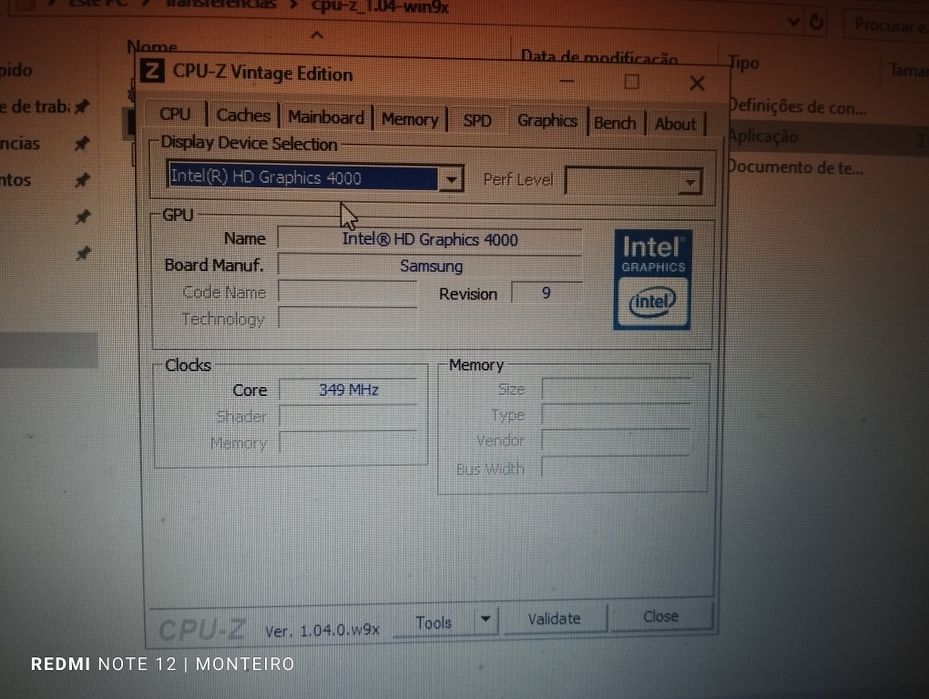Open the 'ncias' quick access item
Image resolution: width=929 pixels, height=699 pixels.
tap(20, 143)
